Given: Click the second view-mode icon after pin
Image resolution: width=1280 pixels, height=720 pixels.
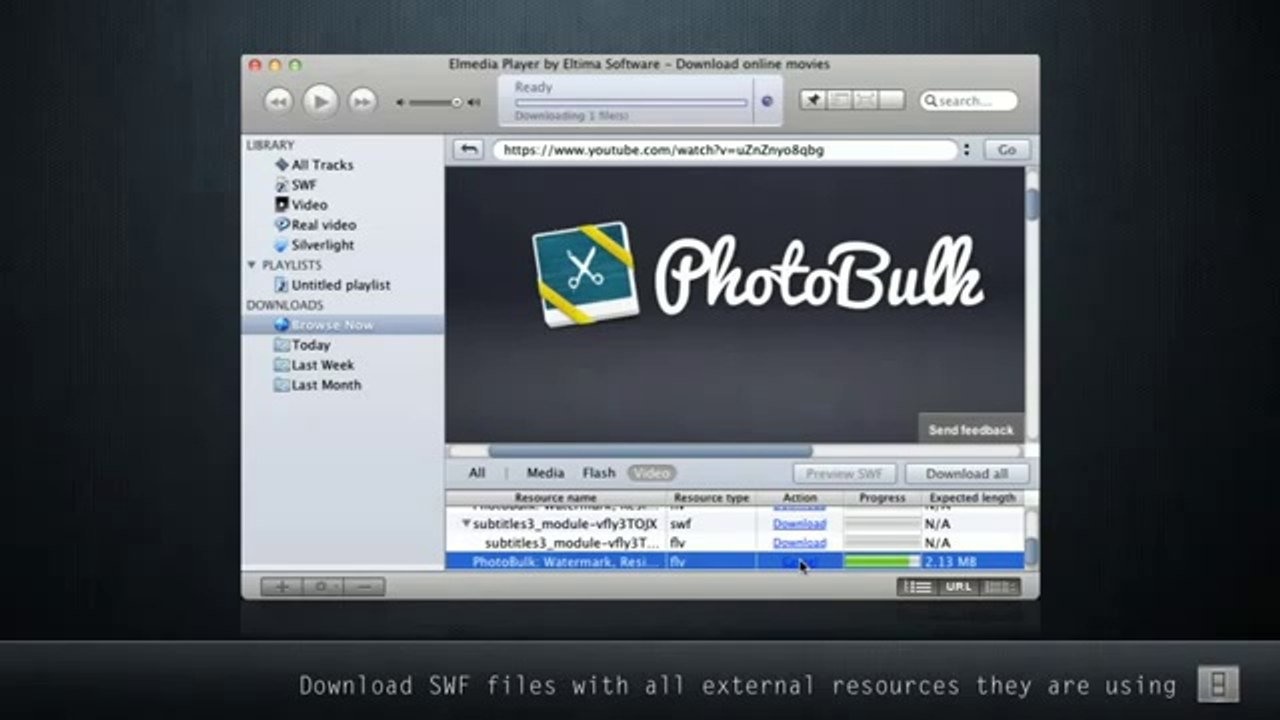Looking at the screenshot, I should [839, 100].
